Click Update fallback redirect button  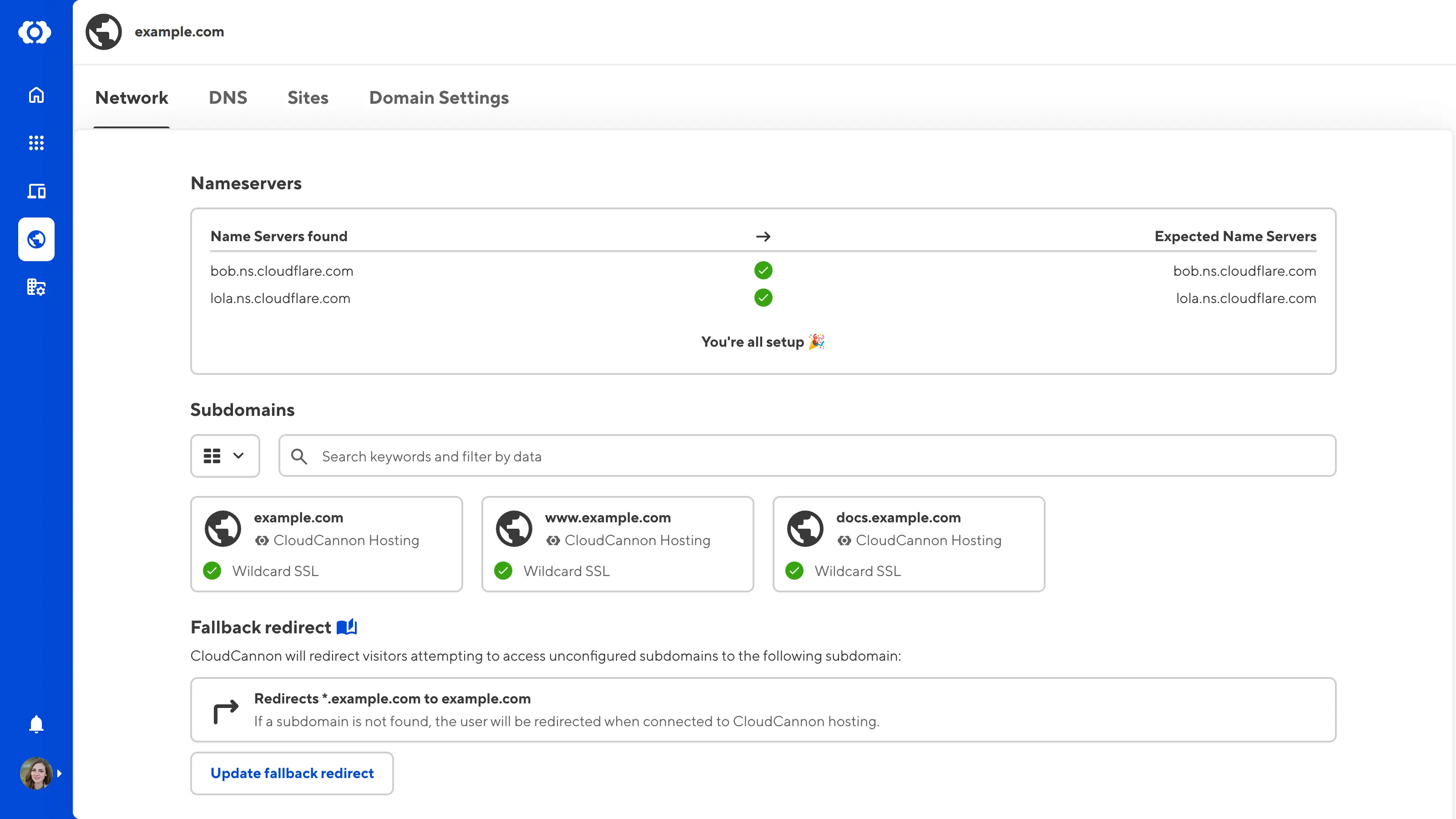(x=292, y=773)
